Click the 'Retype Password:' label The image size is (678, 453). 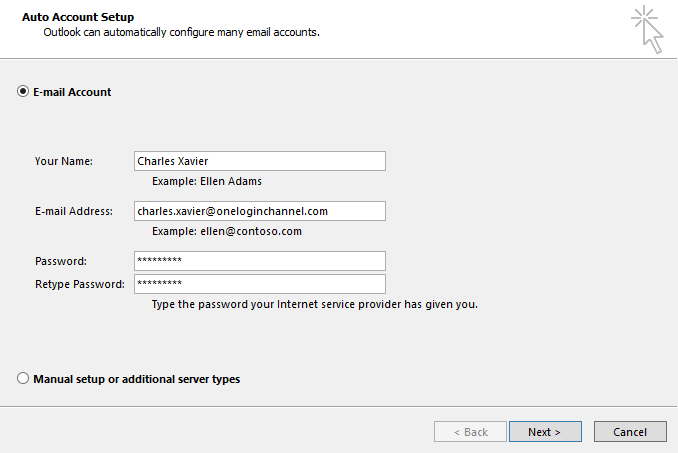80,284
